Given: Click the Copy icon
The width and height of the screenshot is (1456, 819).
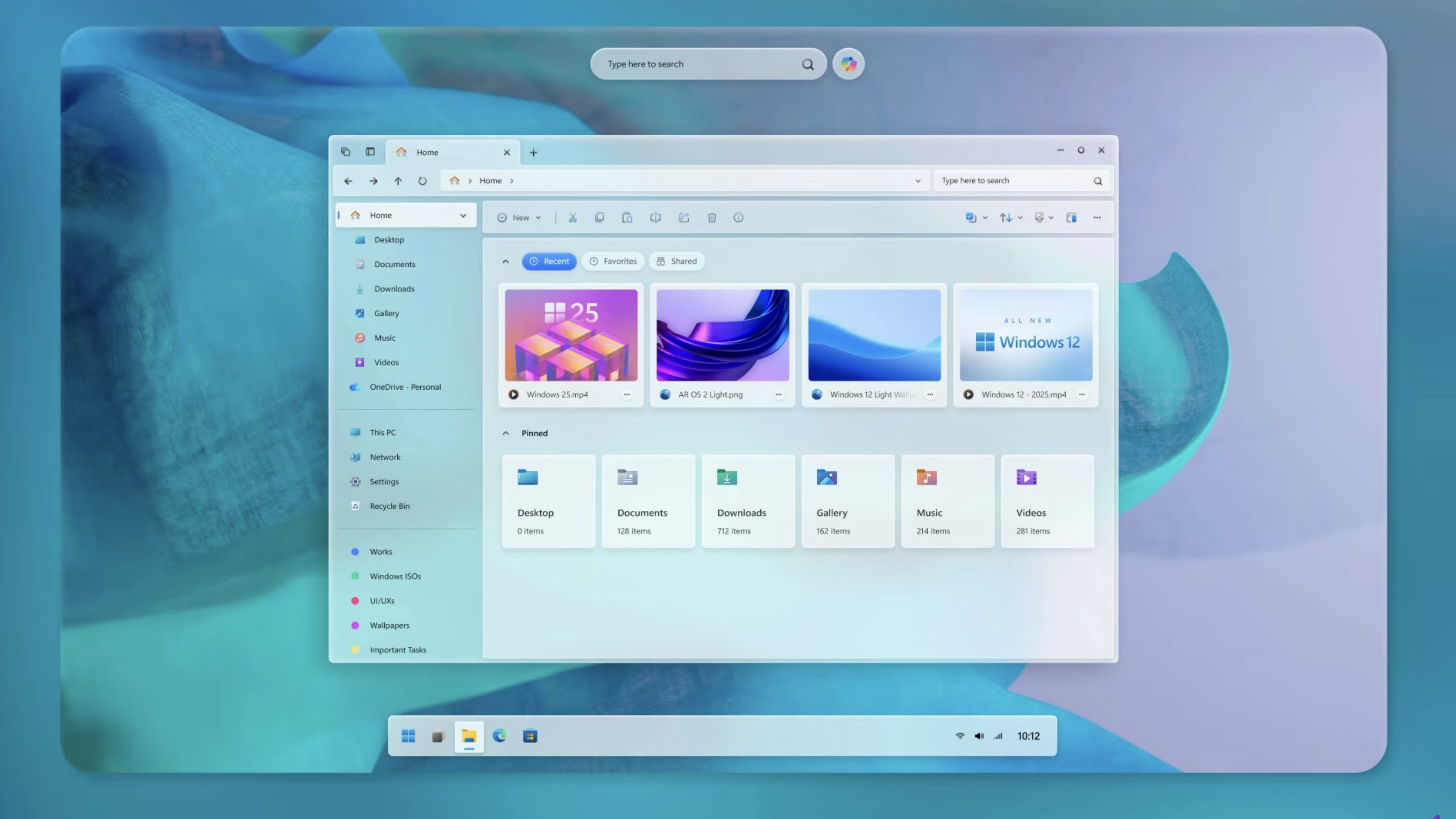Looking at the screenshot, I should pos(599,218).
